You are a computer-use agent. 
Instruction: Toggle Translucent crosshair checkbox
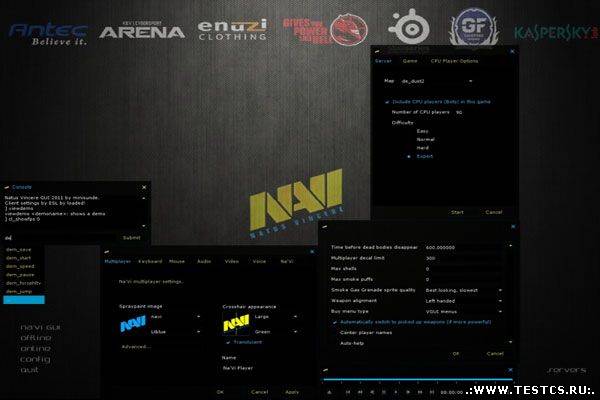[244, 342]
